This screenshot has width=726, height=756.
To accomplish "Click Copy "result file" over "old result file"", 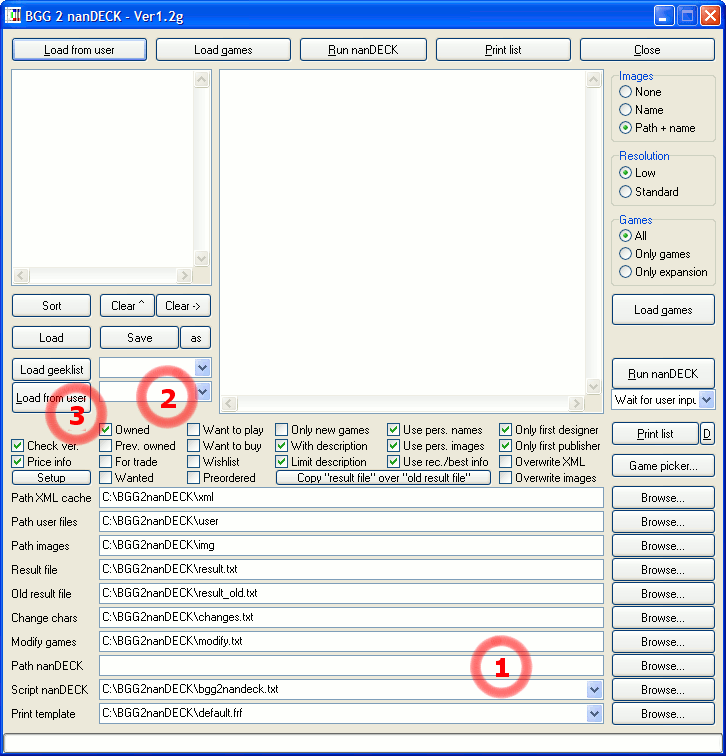I will pyautogui.click(x=383, y=477).
